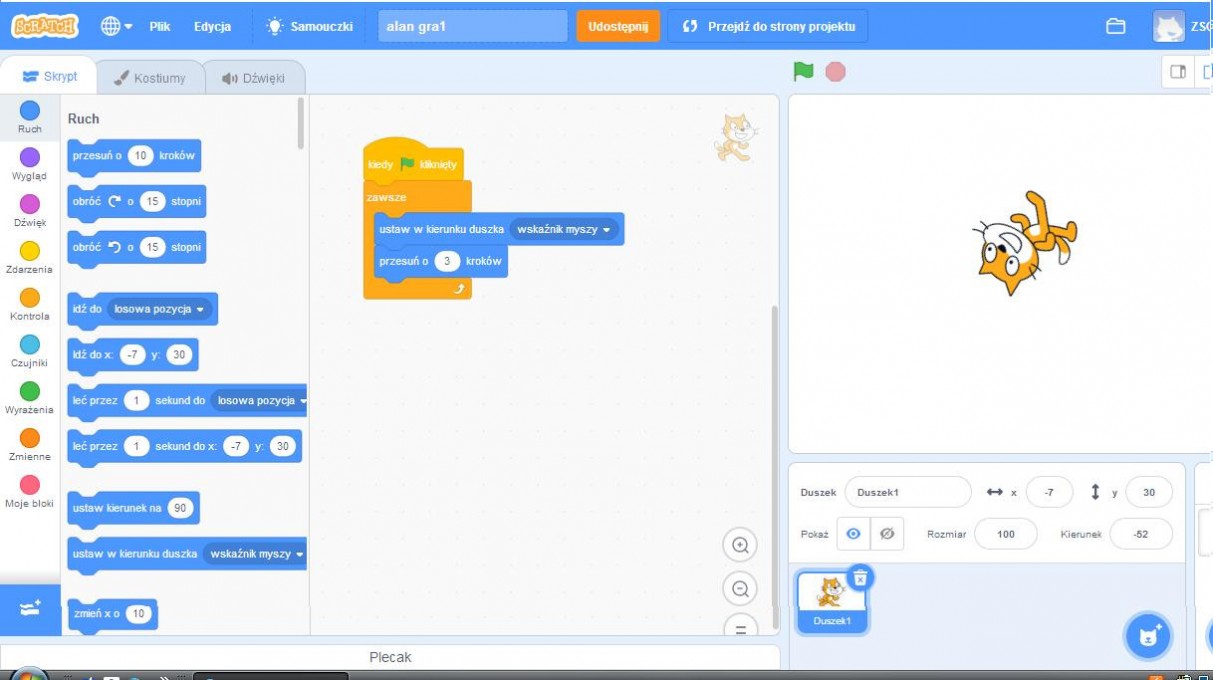
Task: Delete Duszek1 using the trash icon
Action: 860,578
